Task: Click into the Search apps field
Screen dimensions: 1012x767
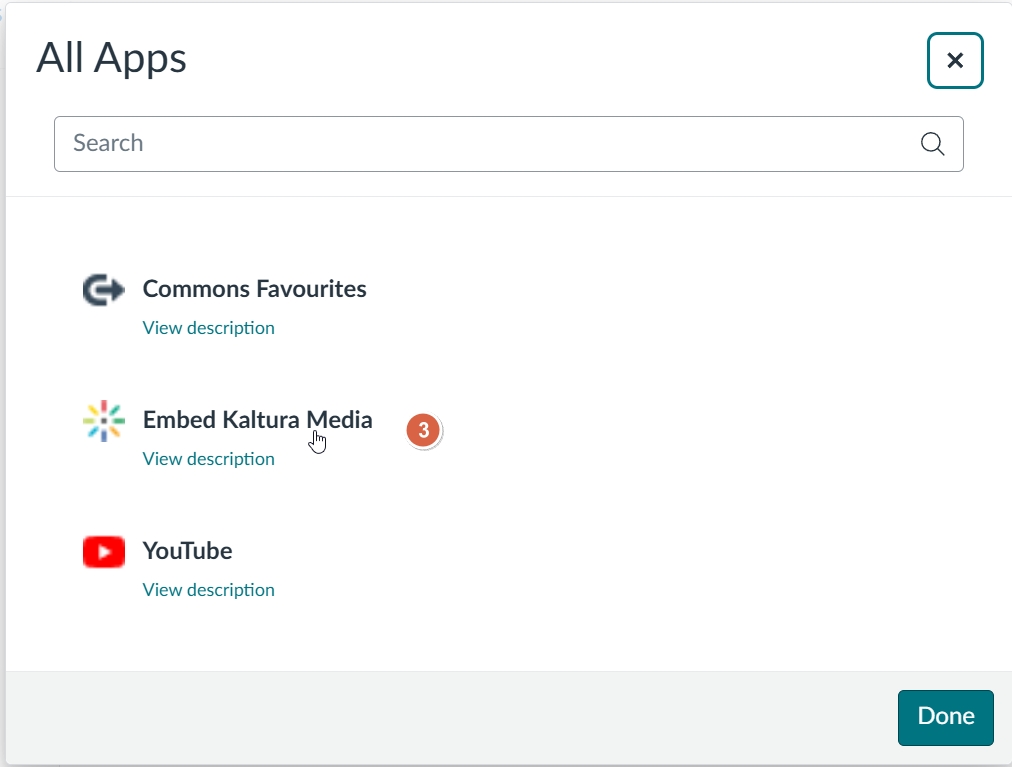Action: tap(509, 144)
